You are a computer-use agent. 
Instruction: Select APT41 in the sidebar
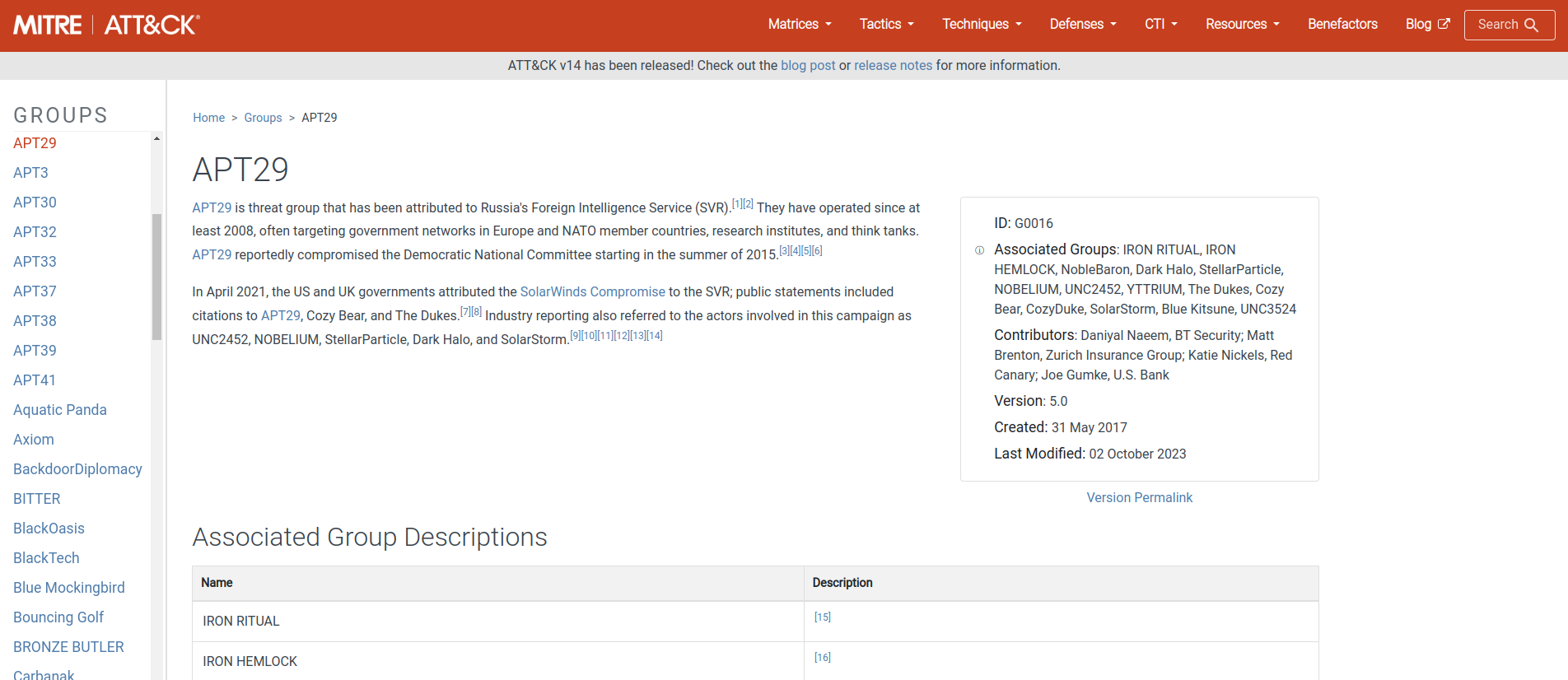[x=35, y=380]
